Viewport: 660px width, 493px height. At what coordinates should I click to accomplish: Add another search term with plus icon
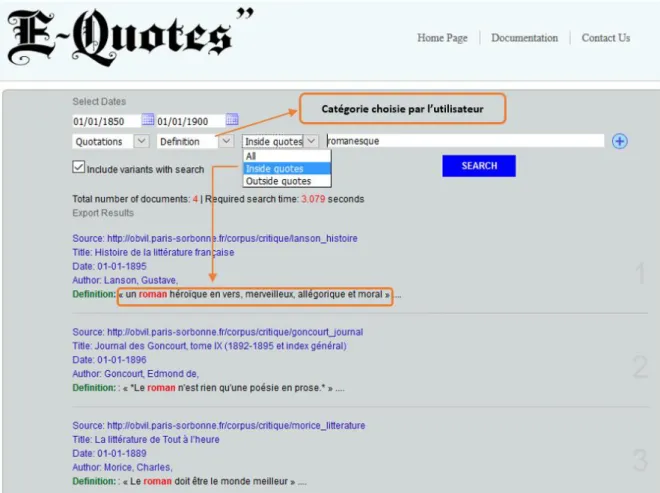click(x=619, y=141)
